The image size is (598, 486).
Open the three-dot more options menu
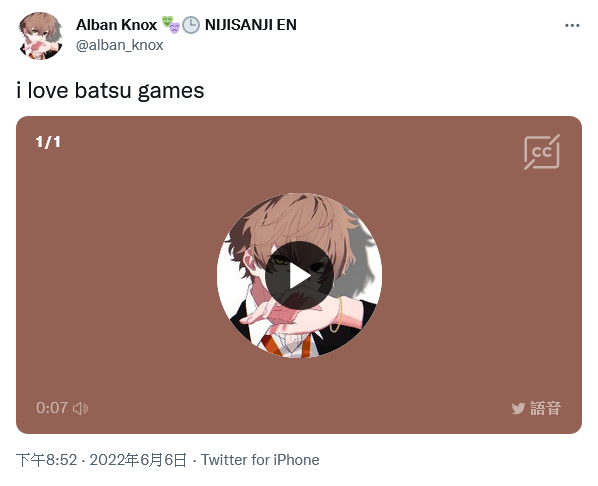click(x=572, y=26)
